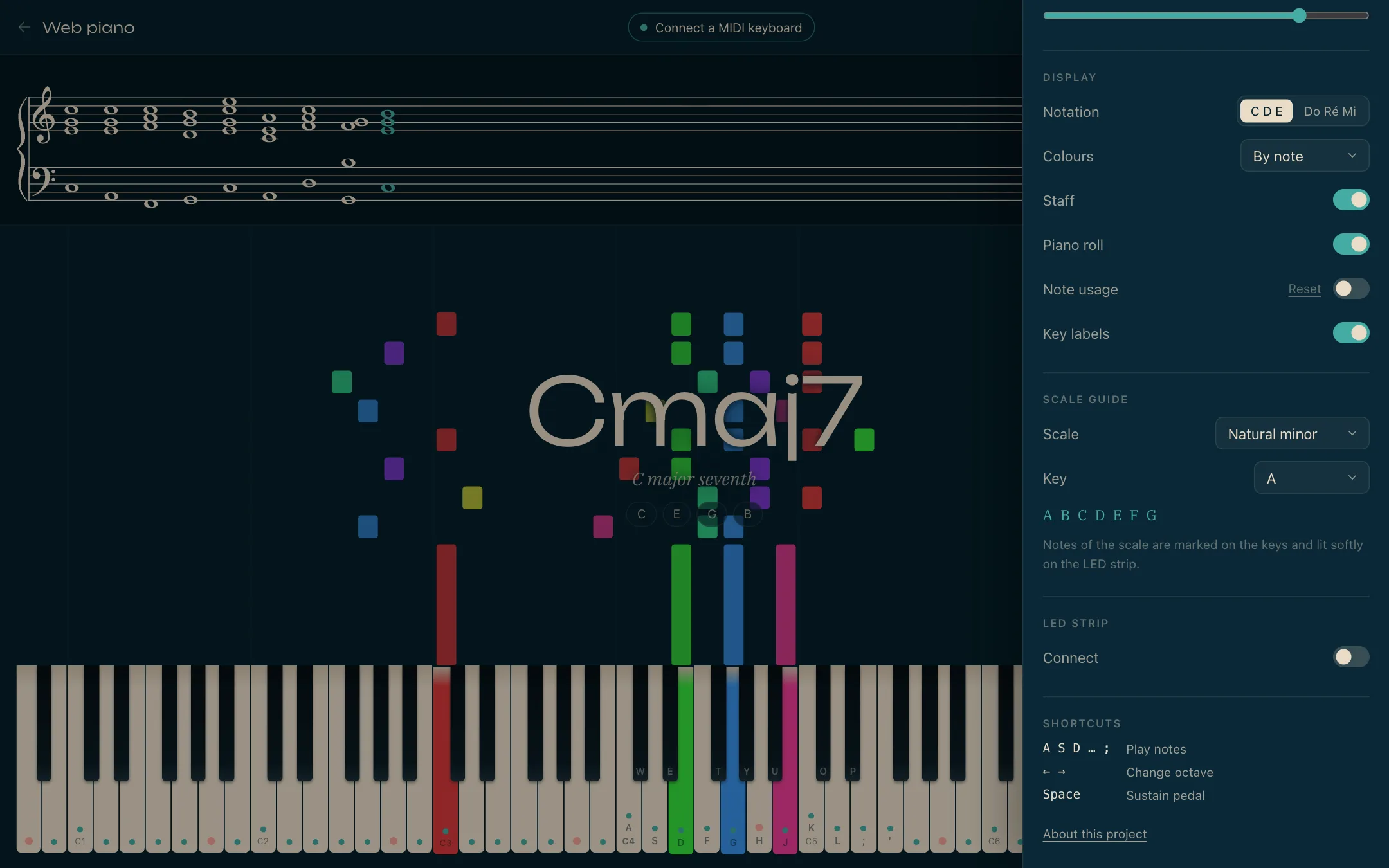
Task: Open the Key A dropdown
Action: coord(1311,478)
